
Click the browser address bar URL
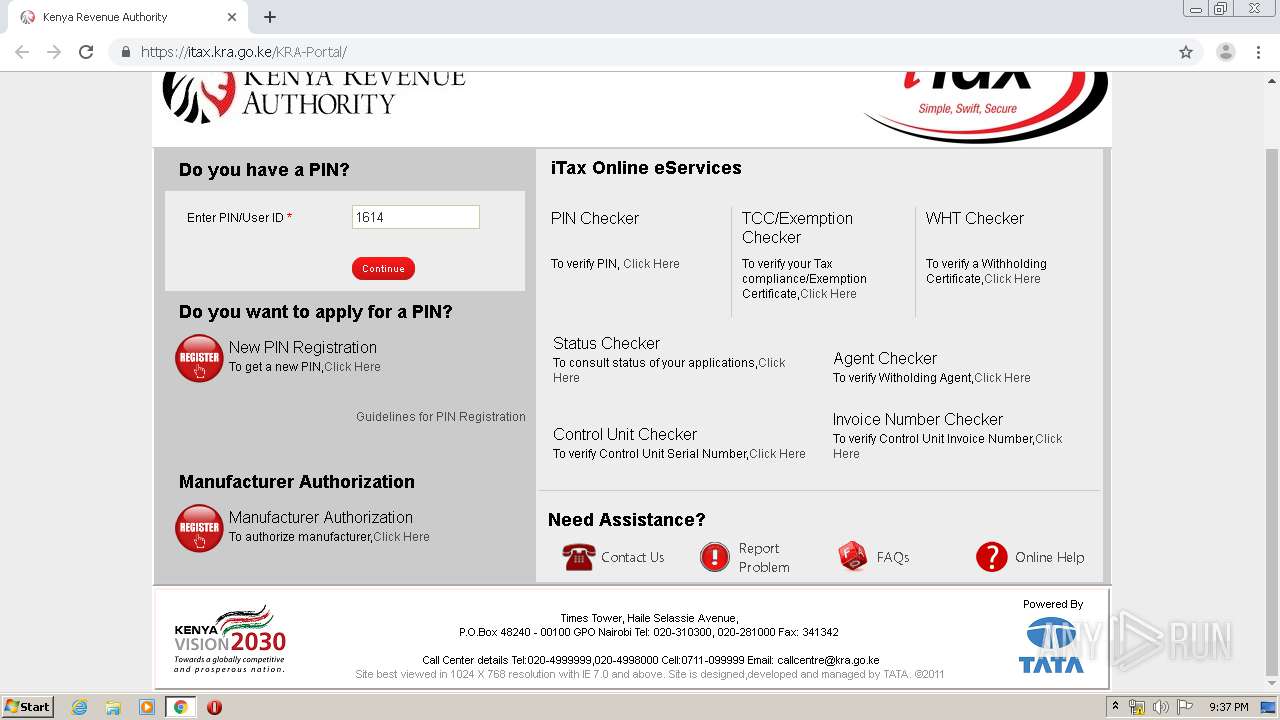pyautogui.click(x=244, y=52)
